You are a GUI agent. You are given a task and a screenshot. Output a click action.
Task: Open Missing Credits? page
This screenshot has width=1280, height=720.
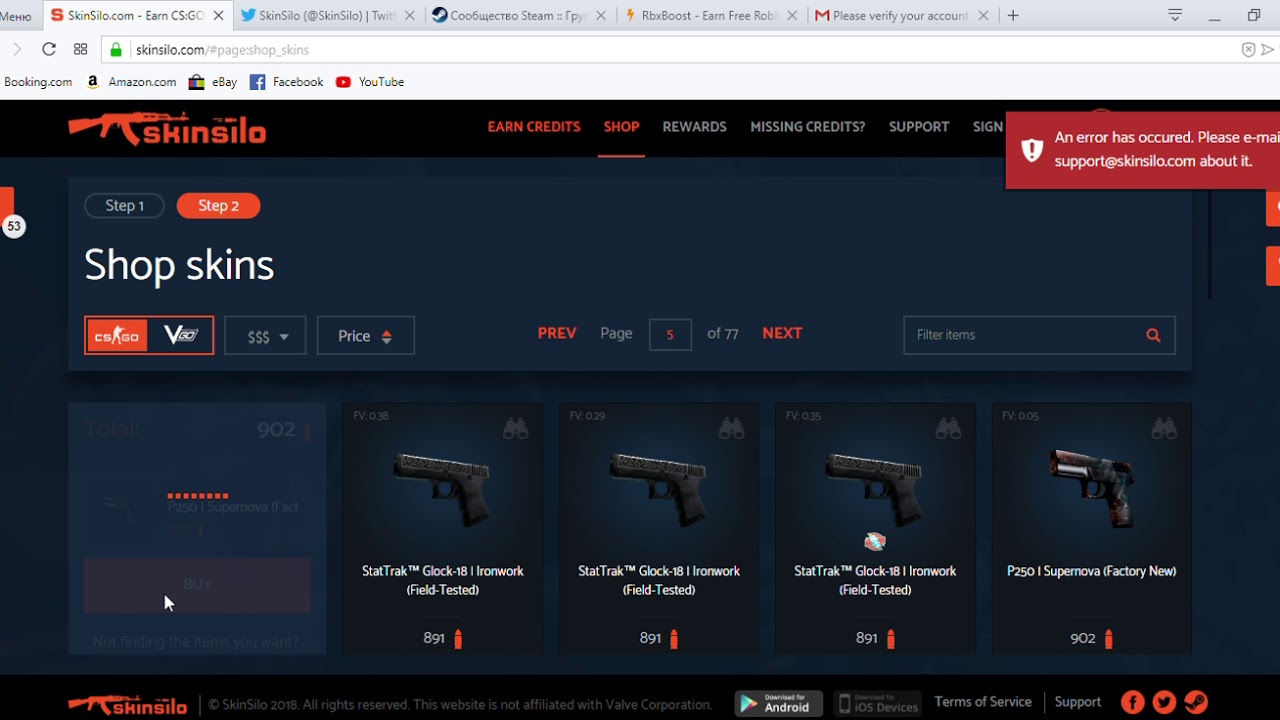[x=808, y=127]
